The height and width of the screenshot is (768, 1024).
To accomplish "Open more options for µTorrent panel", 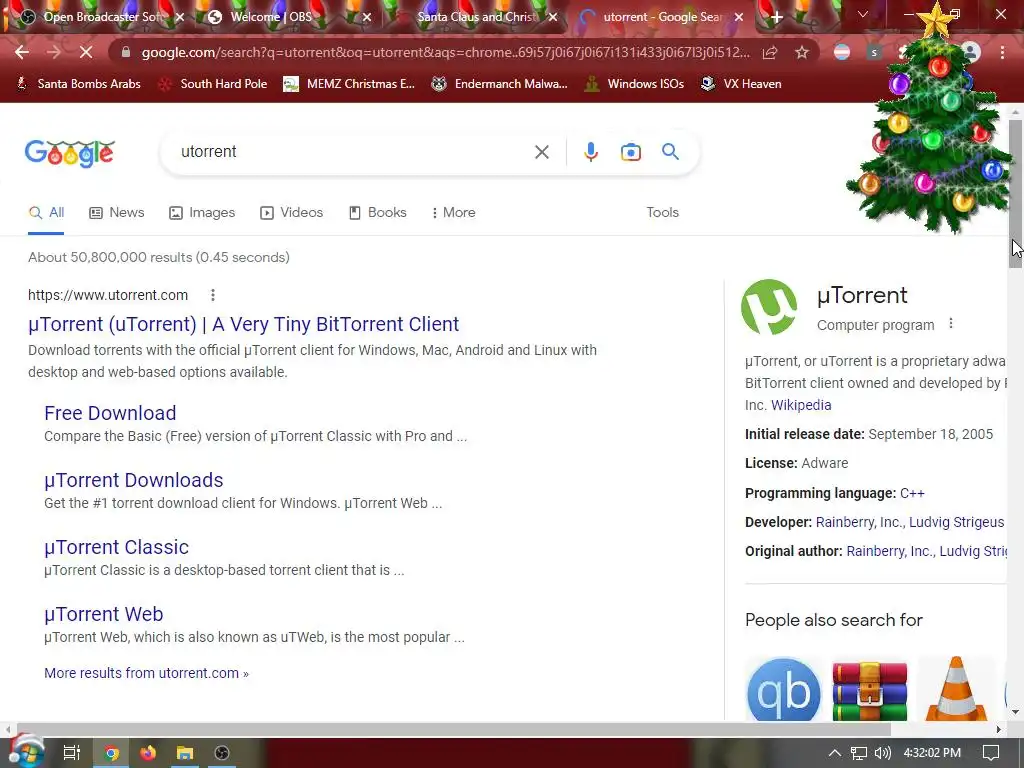I will [x=951, y=324].
